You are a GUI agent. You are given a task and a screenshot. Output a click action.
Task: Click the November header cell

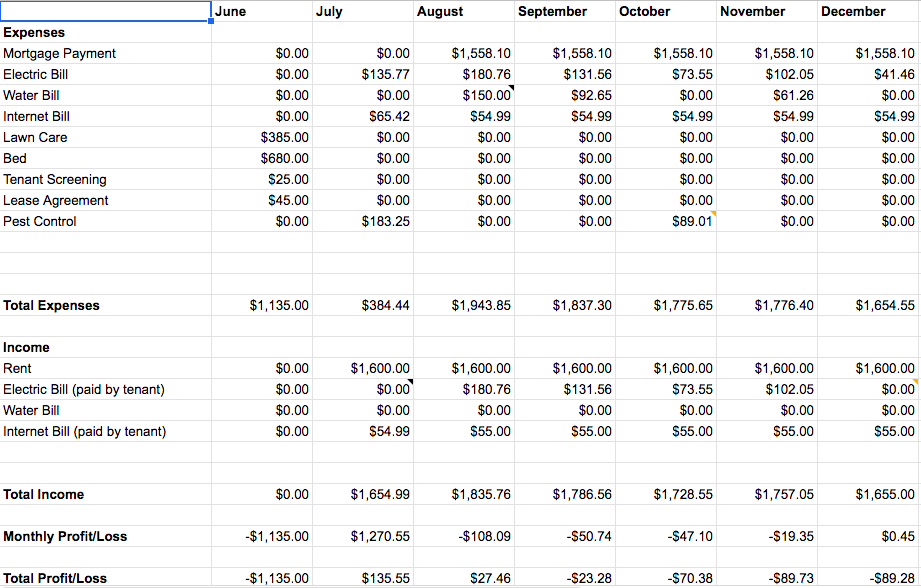click(767, 11)
